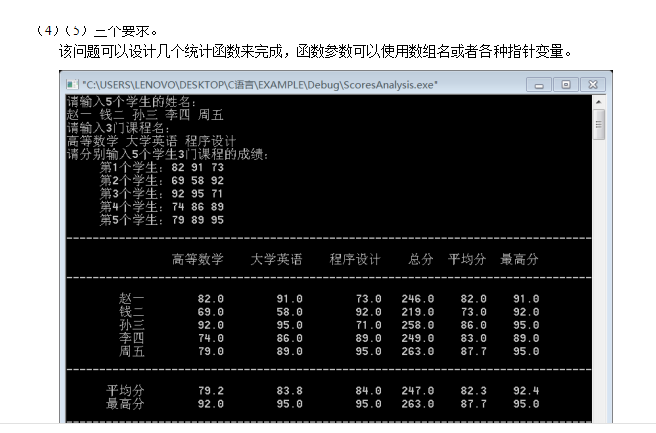656x433 pixels.
Task: Click average 87.7 in 周五 row
Action: 473,351
